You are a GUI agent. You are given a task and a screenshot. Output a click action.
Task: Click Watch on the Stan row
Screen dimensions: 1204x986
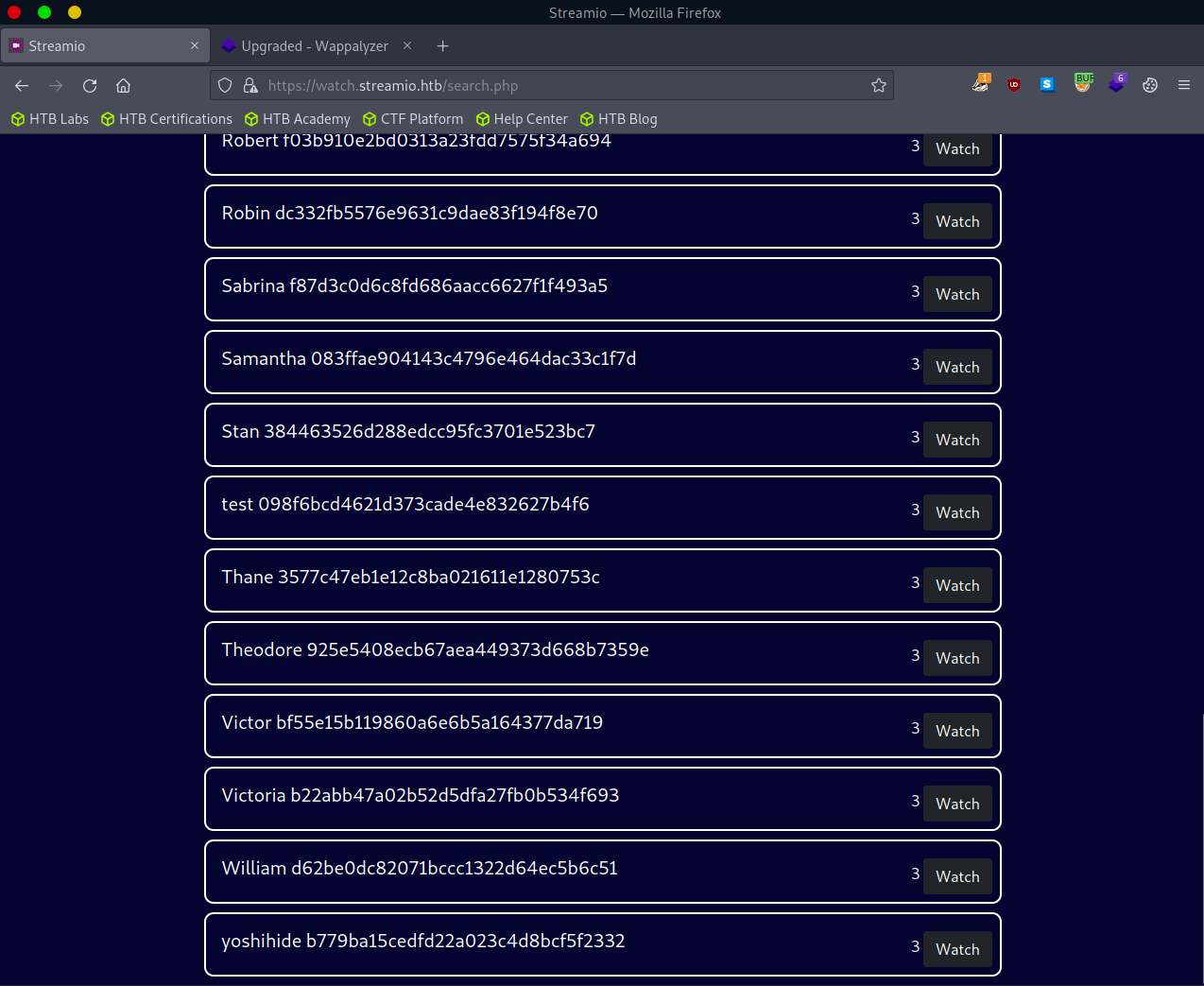[957, 440]
